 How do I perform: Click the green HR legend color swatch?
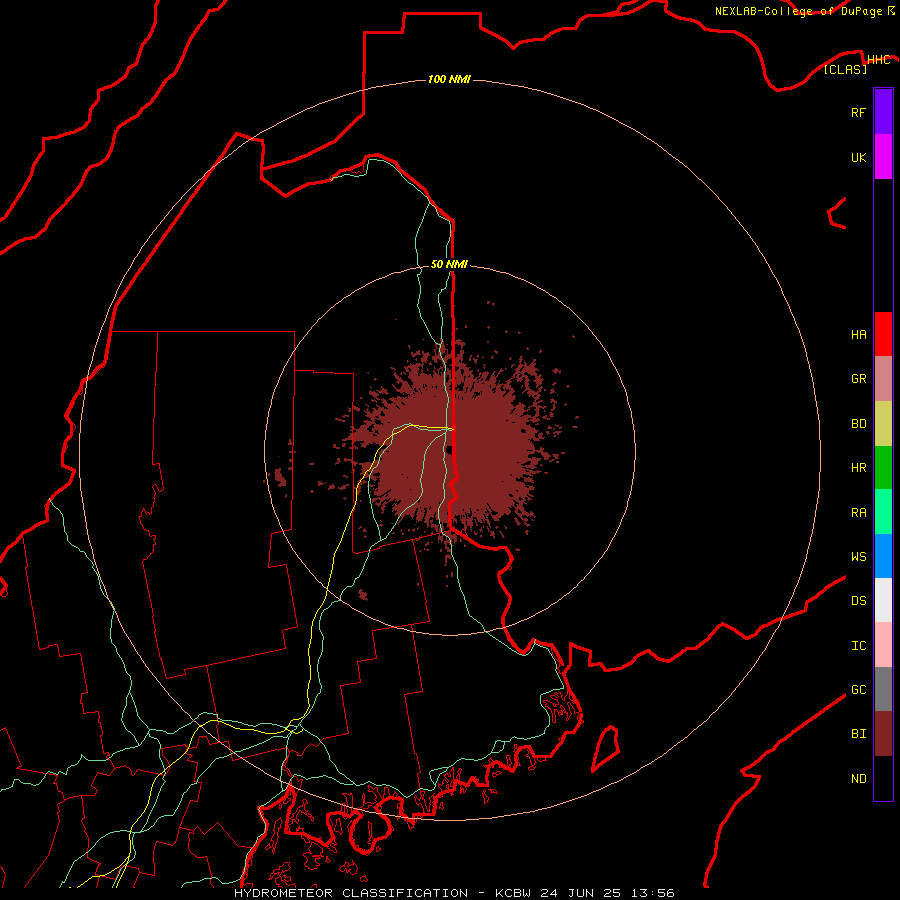coord(883,468)
